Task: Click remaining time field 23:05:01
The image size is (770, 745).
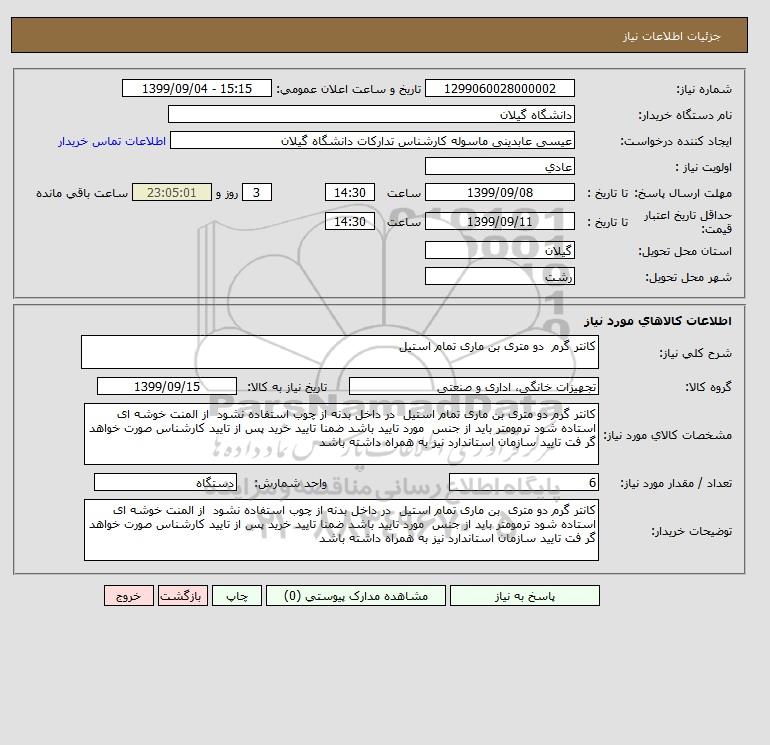Action: pyautogui.click(x=172, y=193)
